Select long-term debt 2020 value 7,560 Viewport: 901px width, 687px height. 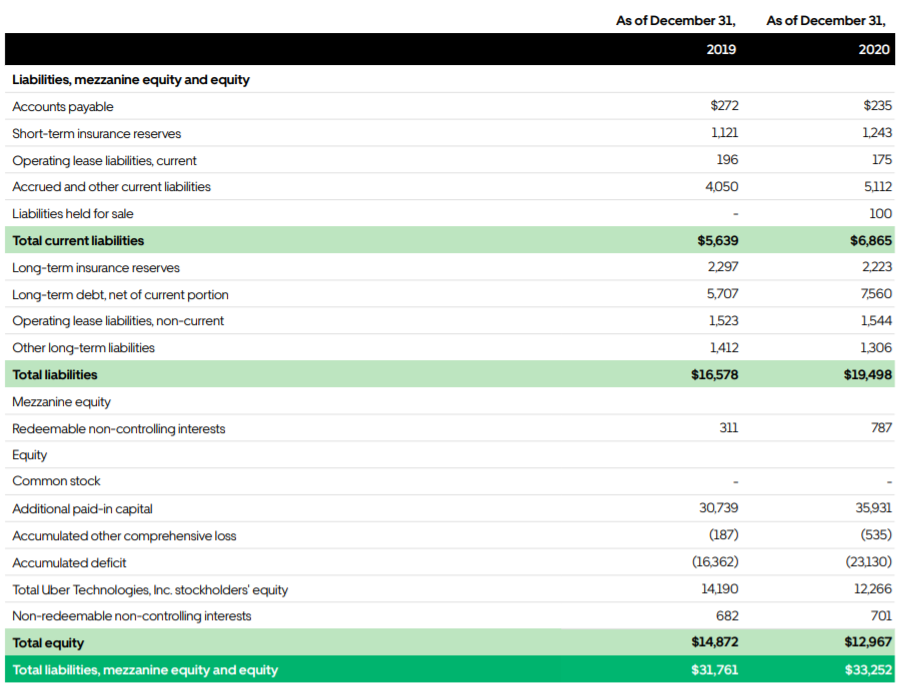click(x=876, y=294)
